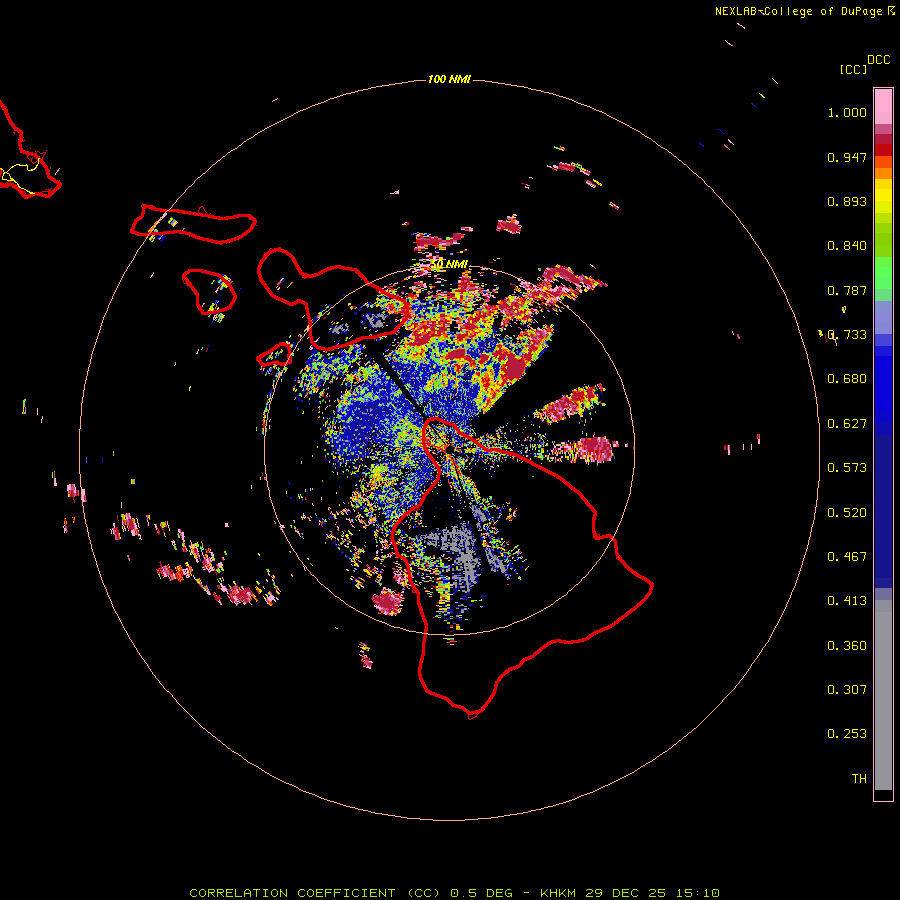Click the 0.947 scale value
The height and width of the screenshot is (900, 900).
pos(847,157)
